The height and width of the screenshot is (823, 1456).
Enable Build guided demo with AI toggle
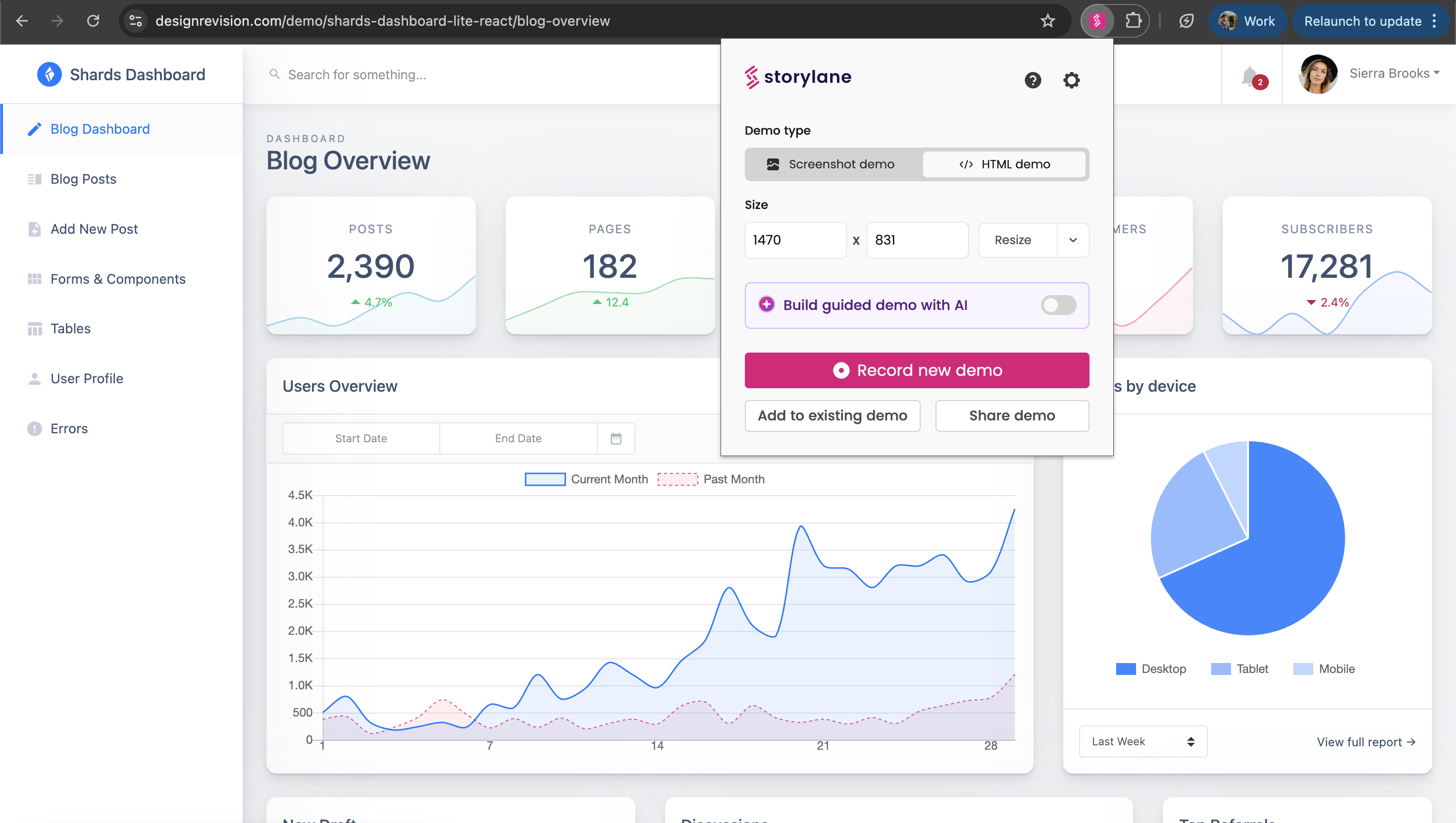[1058, 305]
